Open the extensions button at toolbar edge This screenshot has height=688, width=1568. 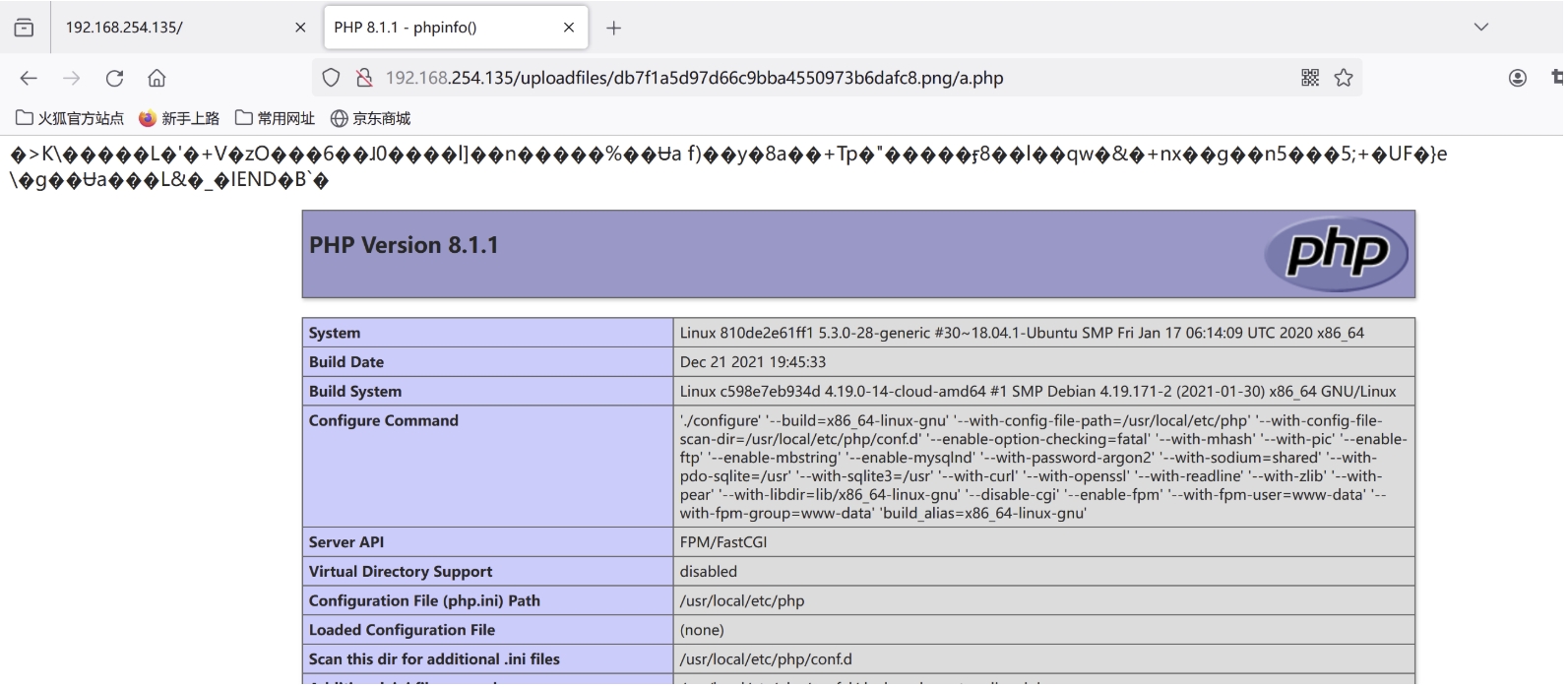tap(1557, 78)
